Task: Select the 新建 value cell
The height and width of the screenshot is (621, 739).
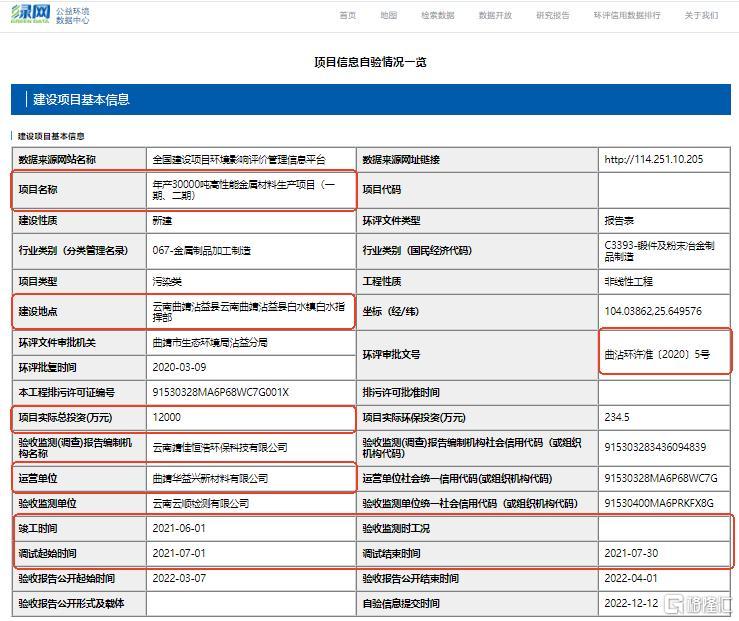Action: (251, 221)
